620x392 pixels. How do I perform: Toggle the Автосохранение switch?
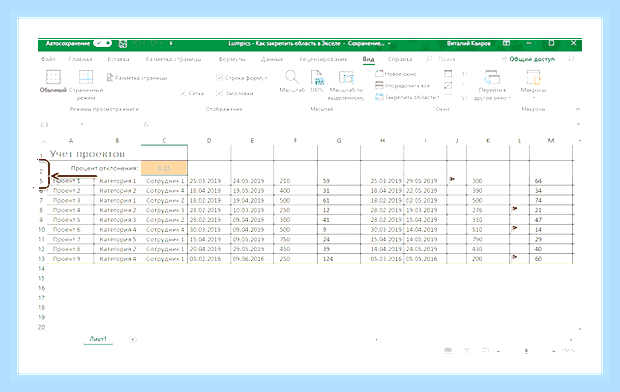pos(103,43)
